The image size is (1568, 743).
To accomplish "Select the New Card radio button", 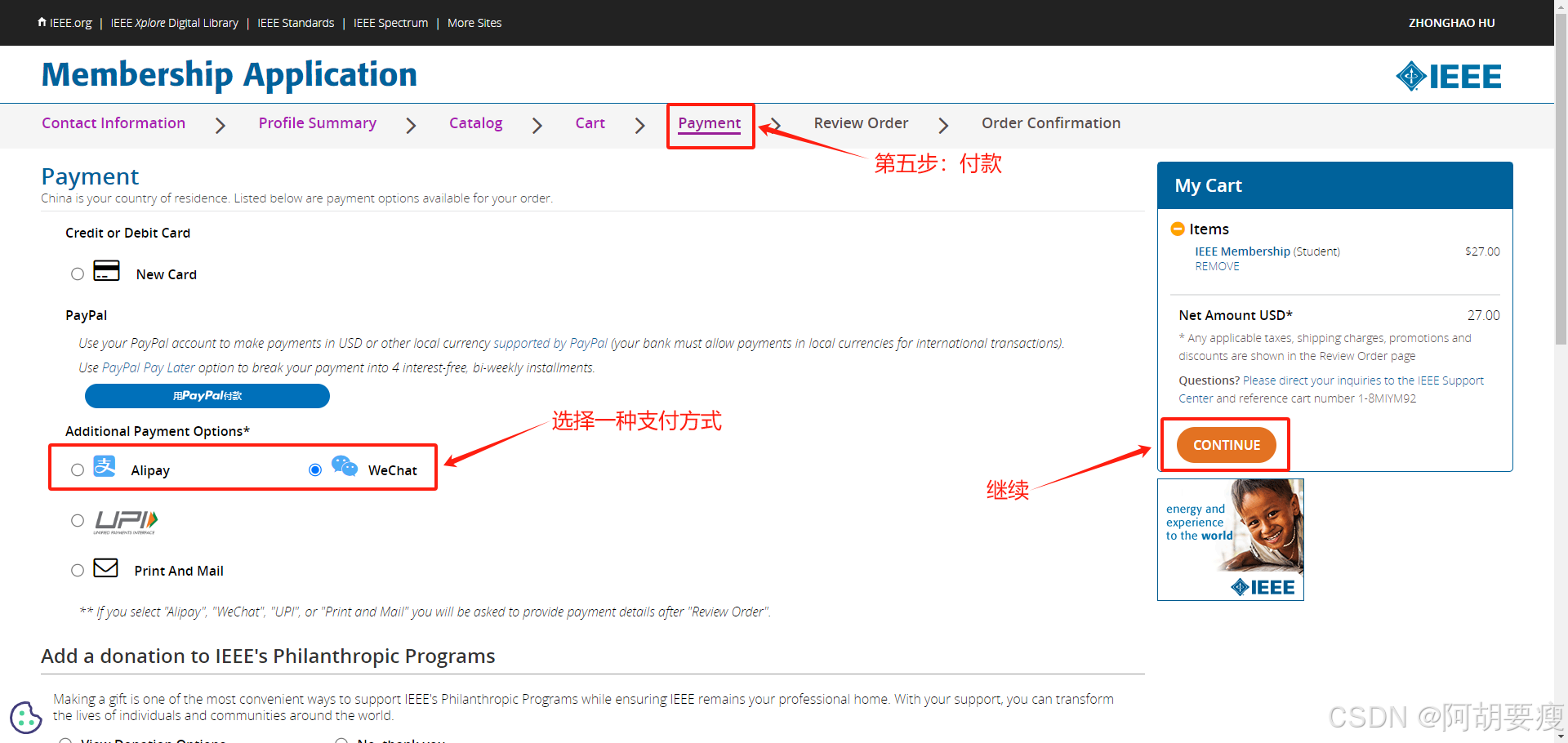I will coord(78,274).
